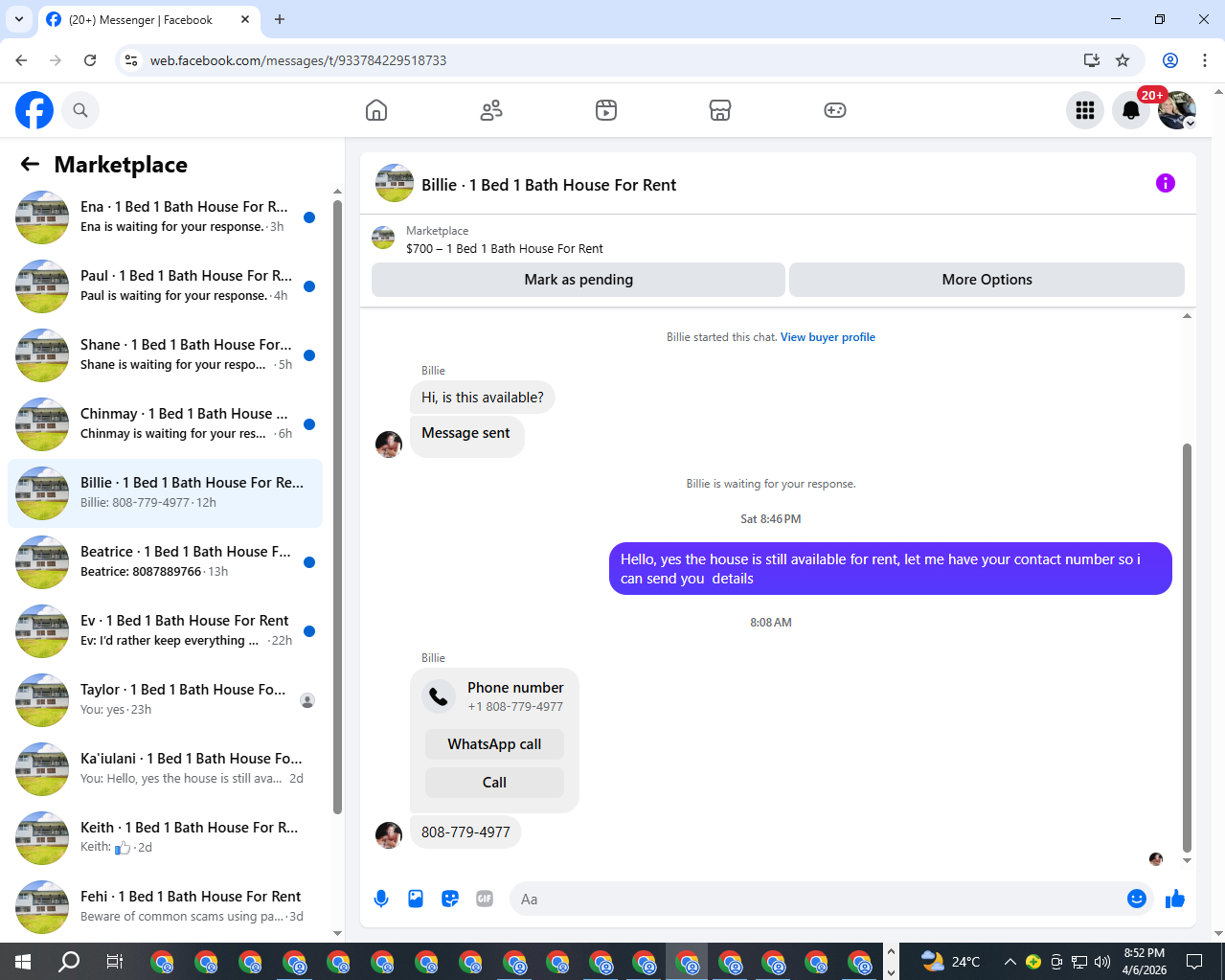Open the Video/Reels icon in top navigation
The image size is (1225, 980).
(x=606, y=110)
